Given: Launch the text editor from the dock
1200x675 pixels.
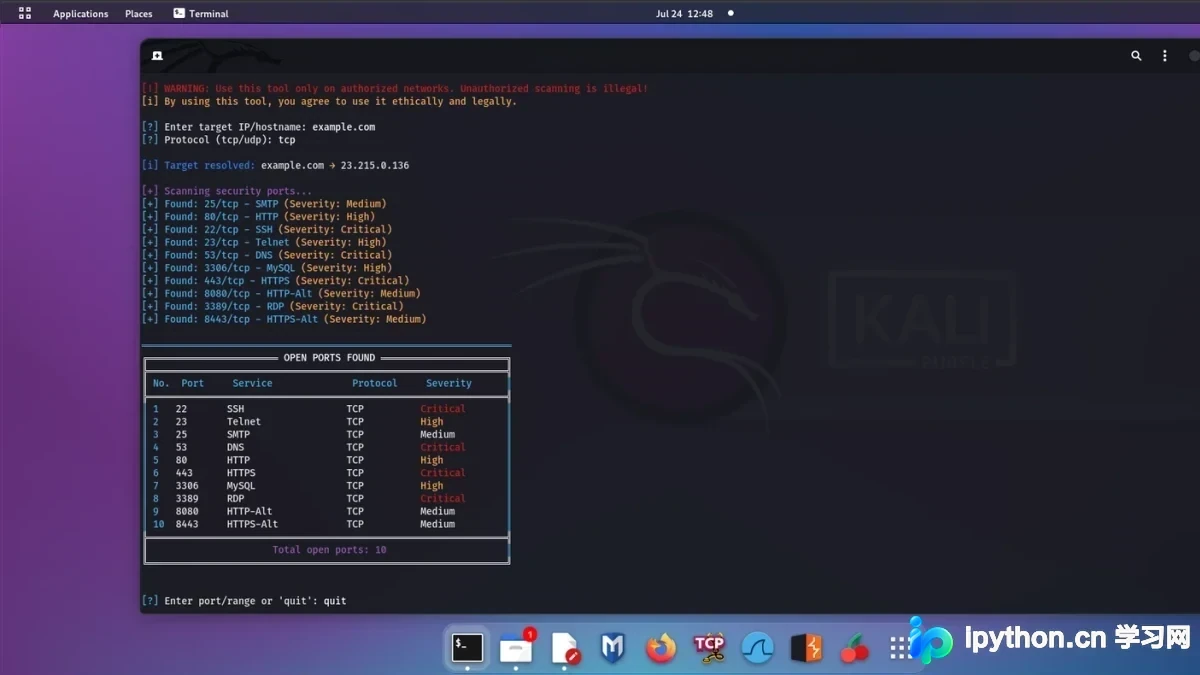Looking at the screenshot, I should [x=565, y=648].
